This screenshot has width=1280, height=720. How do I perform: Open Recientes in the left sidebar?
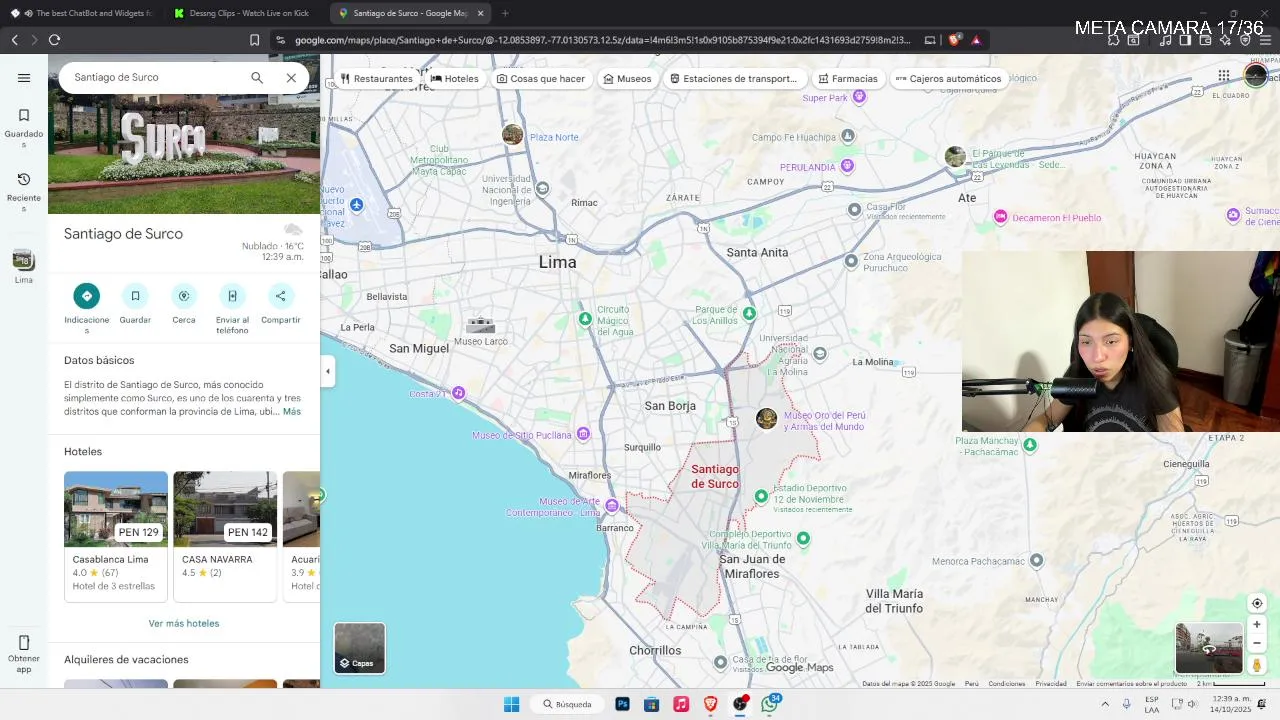[24, 192]
